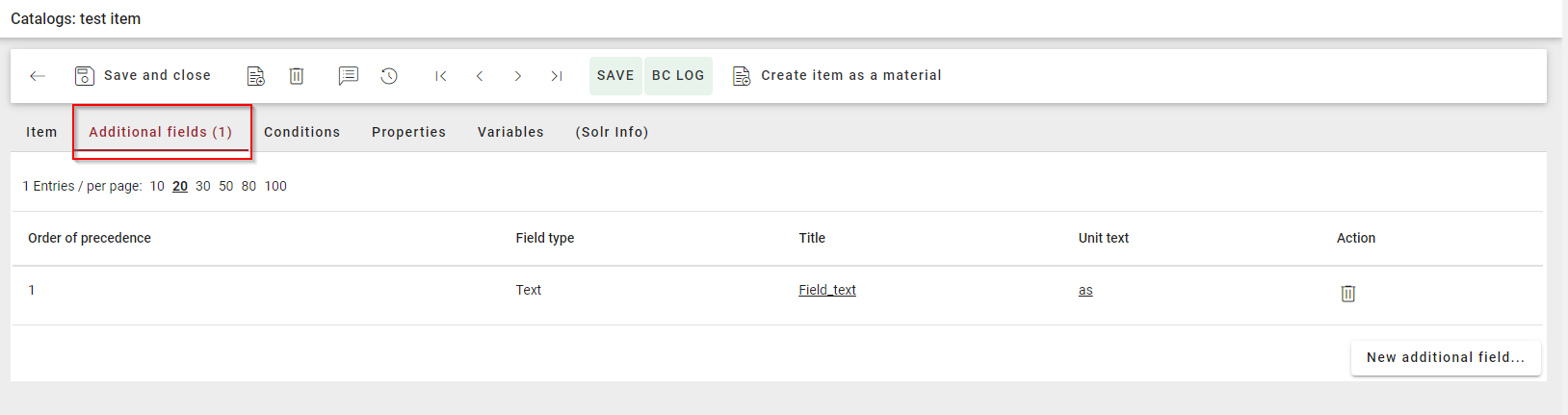Open the BC LOG button
The width and height of the screenshot is (1568, 415).
[678, 76]
